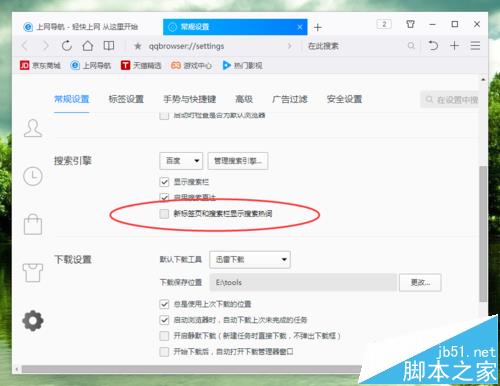The image size is (500, 386).
Task: Open the 京东商城 bookmark
Action: (40, 65)
